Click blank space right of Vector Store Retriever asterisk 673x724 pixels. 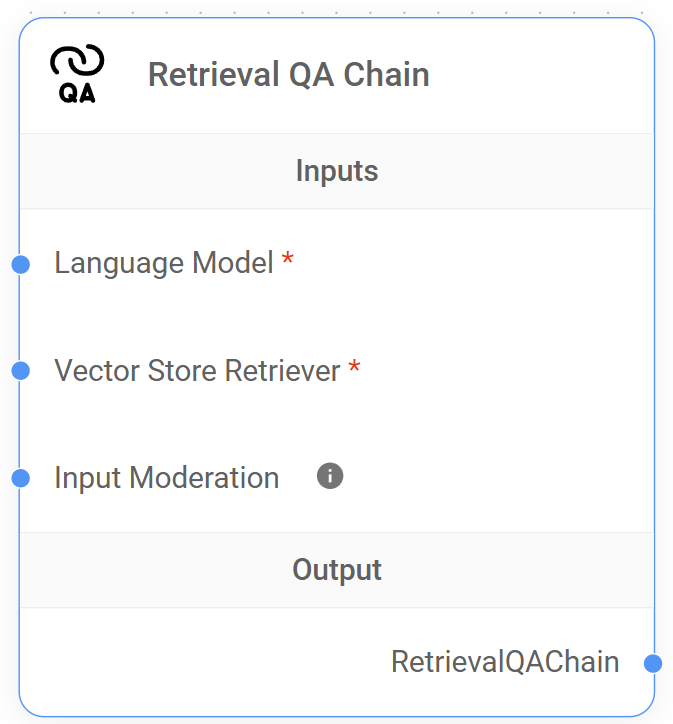pyautogui.click(x=500, y=371)
